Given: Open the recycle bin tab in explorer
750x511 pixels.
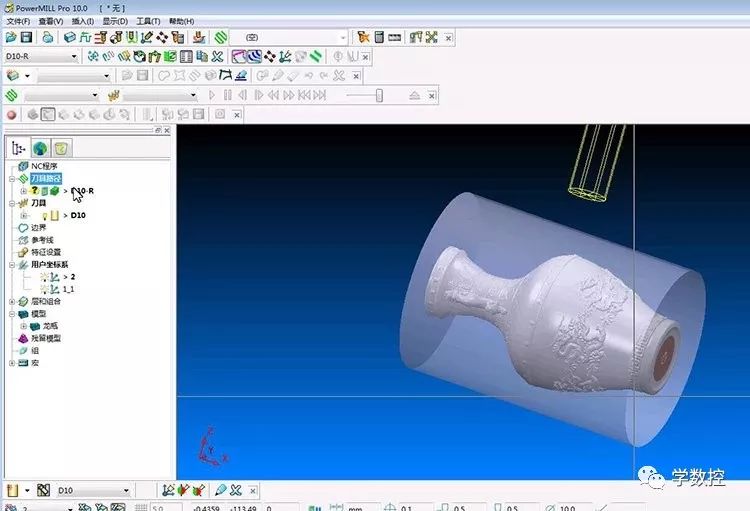Looking at the screenshot, I should pos(61,148).
